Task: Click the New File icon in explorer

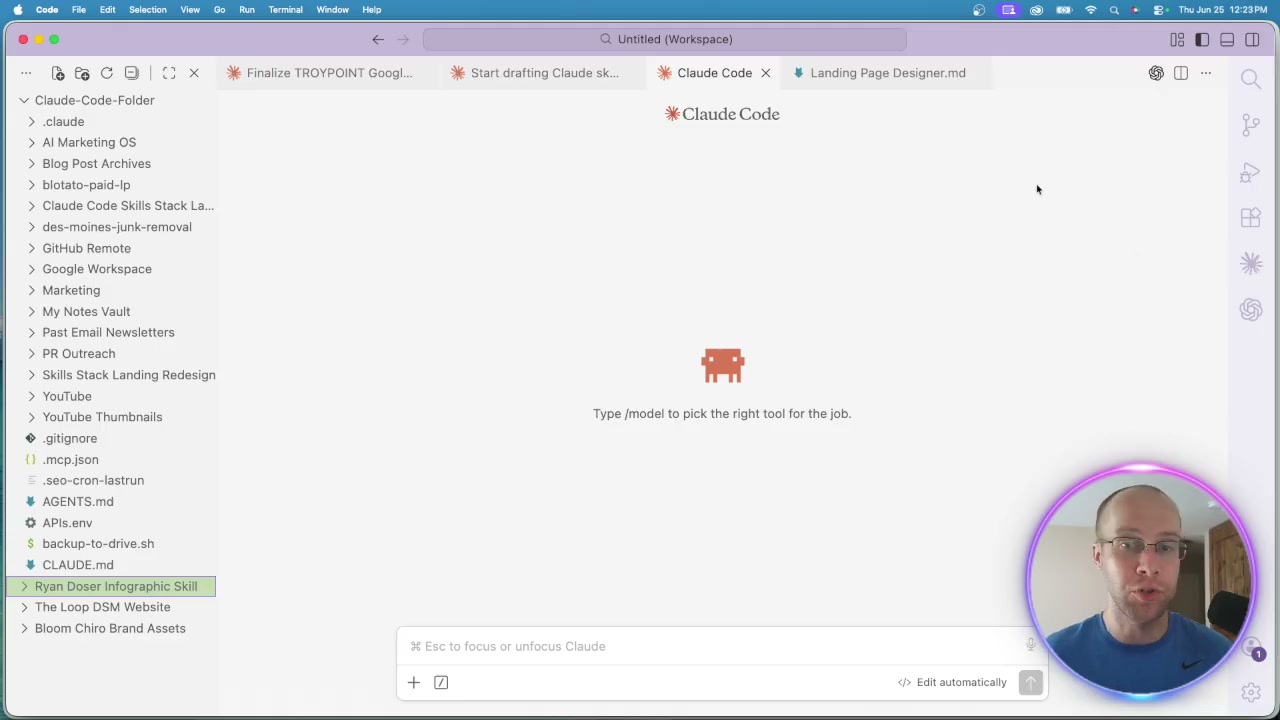Action: (57, 73)
